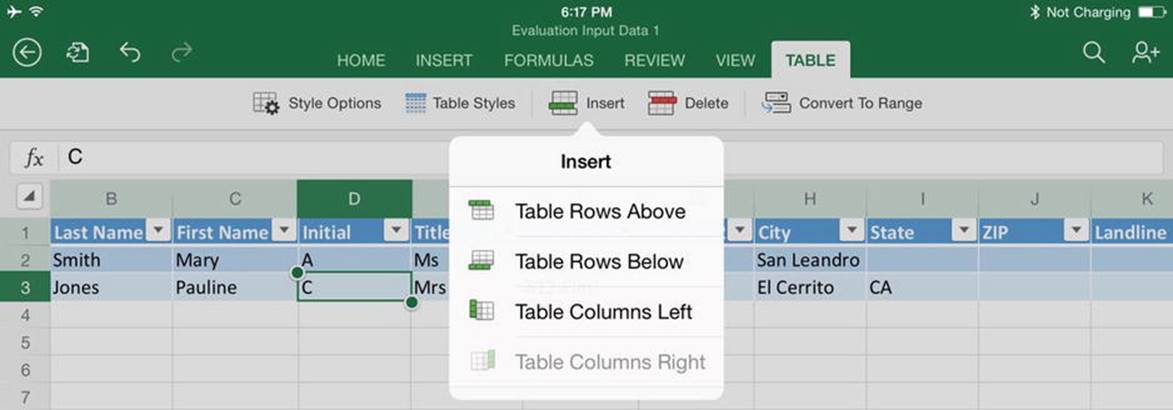Viewport: 1173px width, 410px height.
Task: Click cell containing Smith
Action: pos(111,260)
